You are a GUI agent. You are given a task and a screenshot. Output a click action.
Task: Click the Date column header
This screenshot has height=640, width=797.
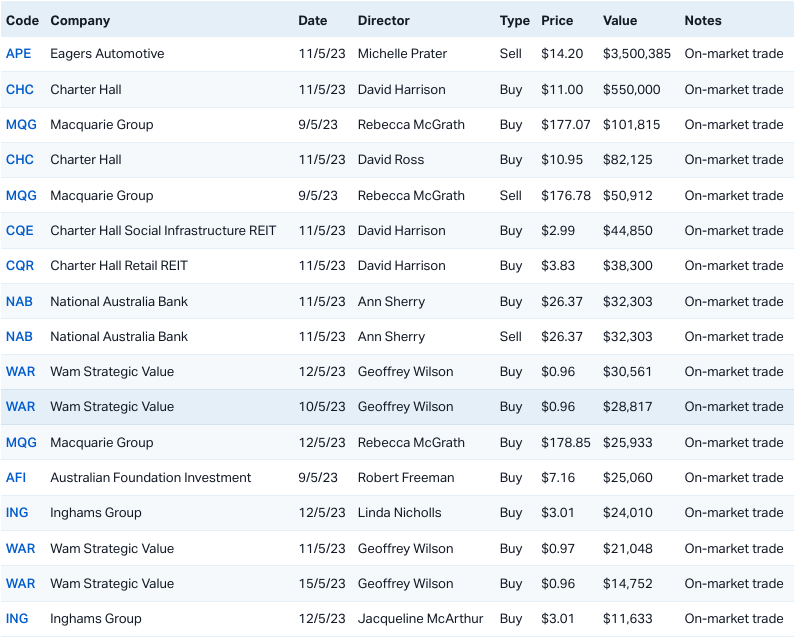[312, 20]
